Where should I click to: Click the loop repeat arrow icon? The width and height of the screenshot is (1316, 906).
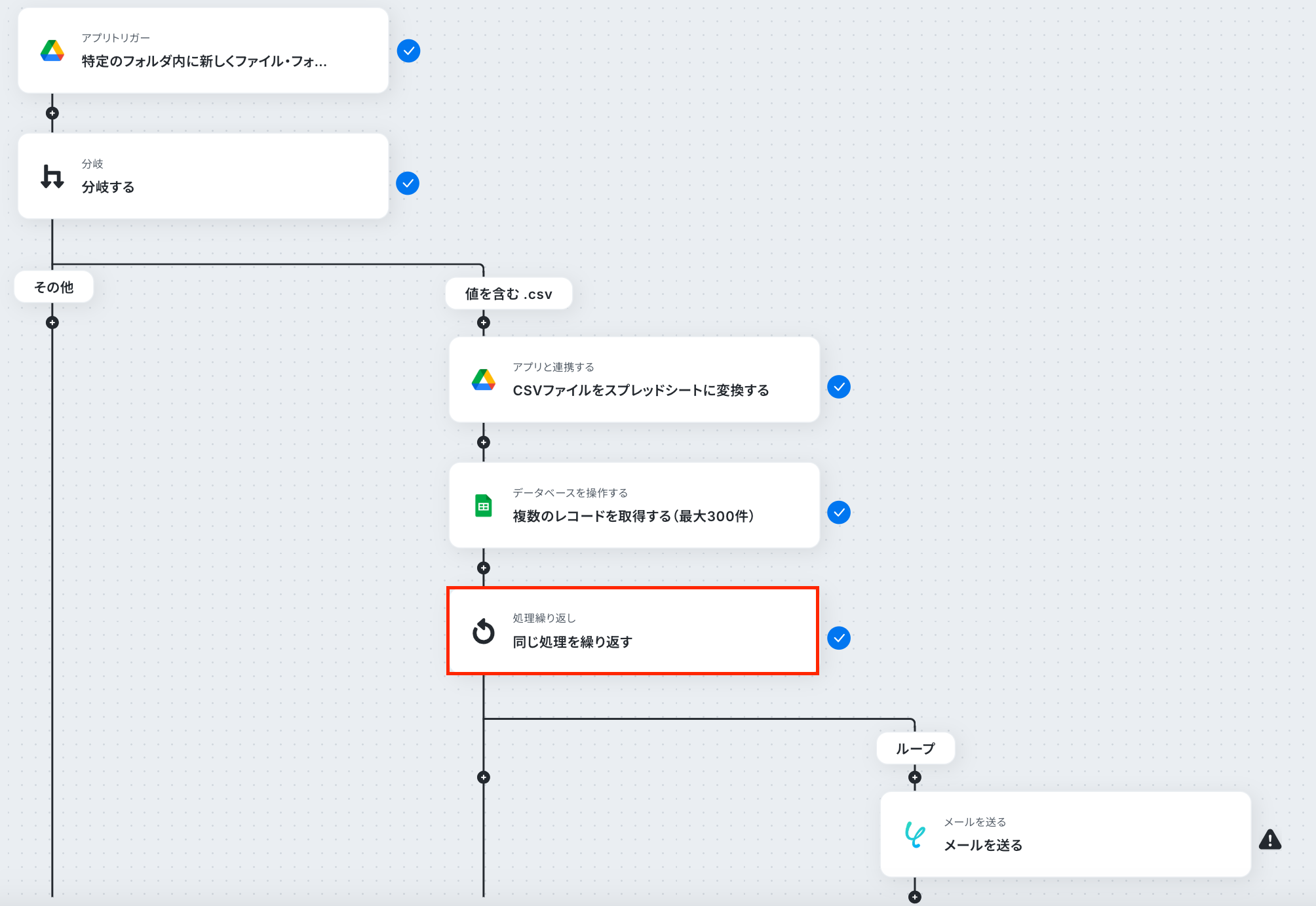tap(484, 631)
